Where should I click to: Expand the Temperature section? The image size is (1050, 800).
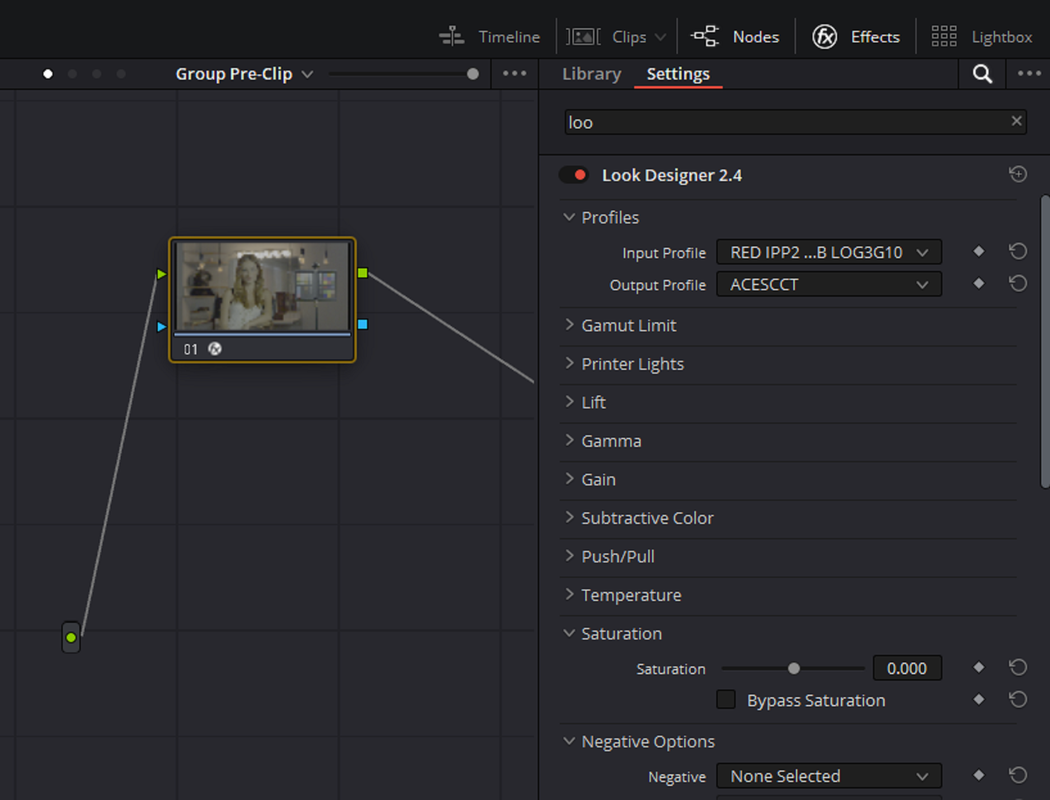click(x=569, y=594)
